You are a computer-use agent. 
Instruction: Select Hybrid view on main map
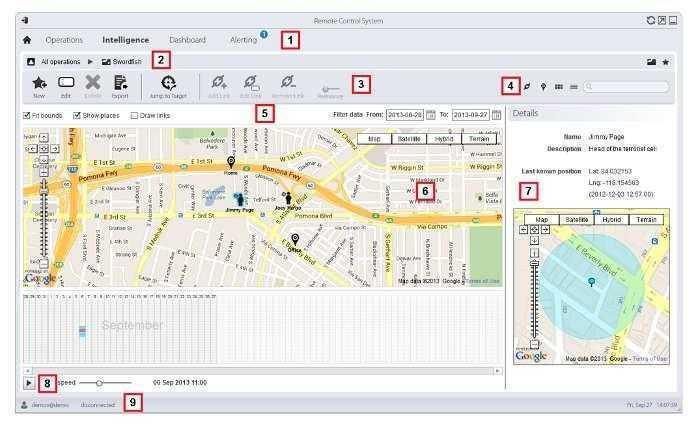(x=444, y=139)
